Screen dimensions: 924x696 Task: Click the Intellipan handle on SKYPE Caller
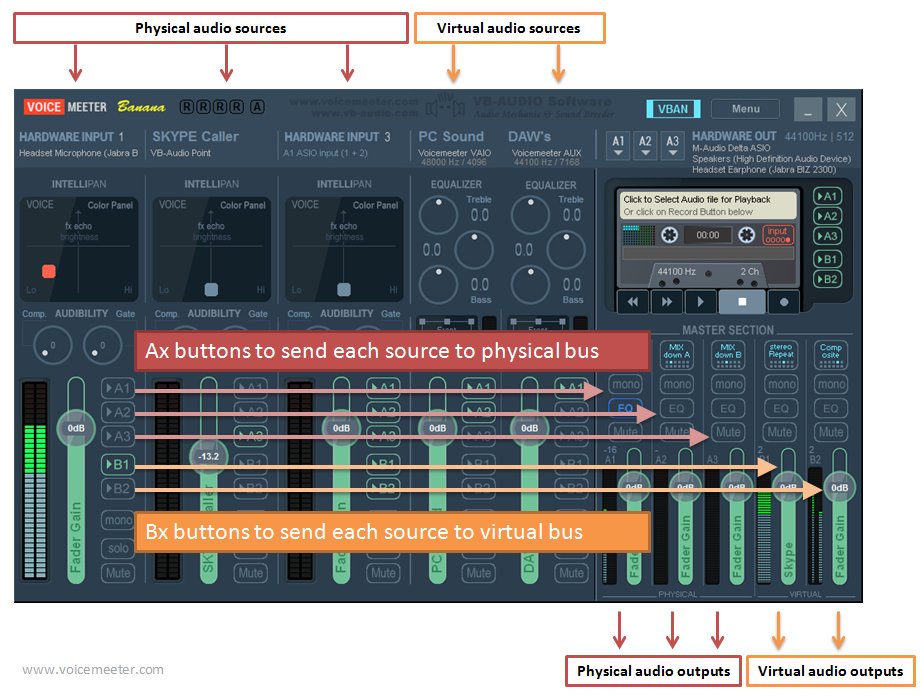tap(211, 289)
